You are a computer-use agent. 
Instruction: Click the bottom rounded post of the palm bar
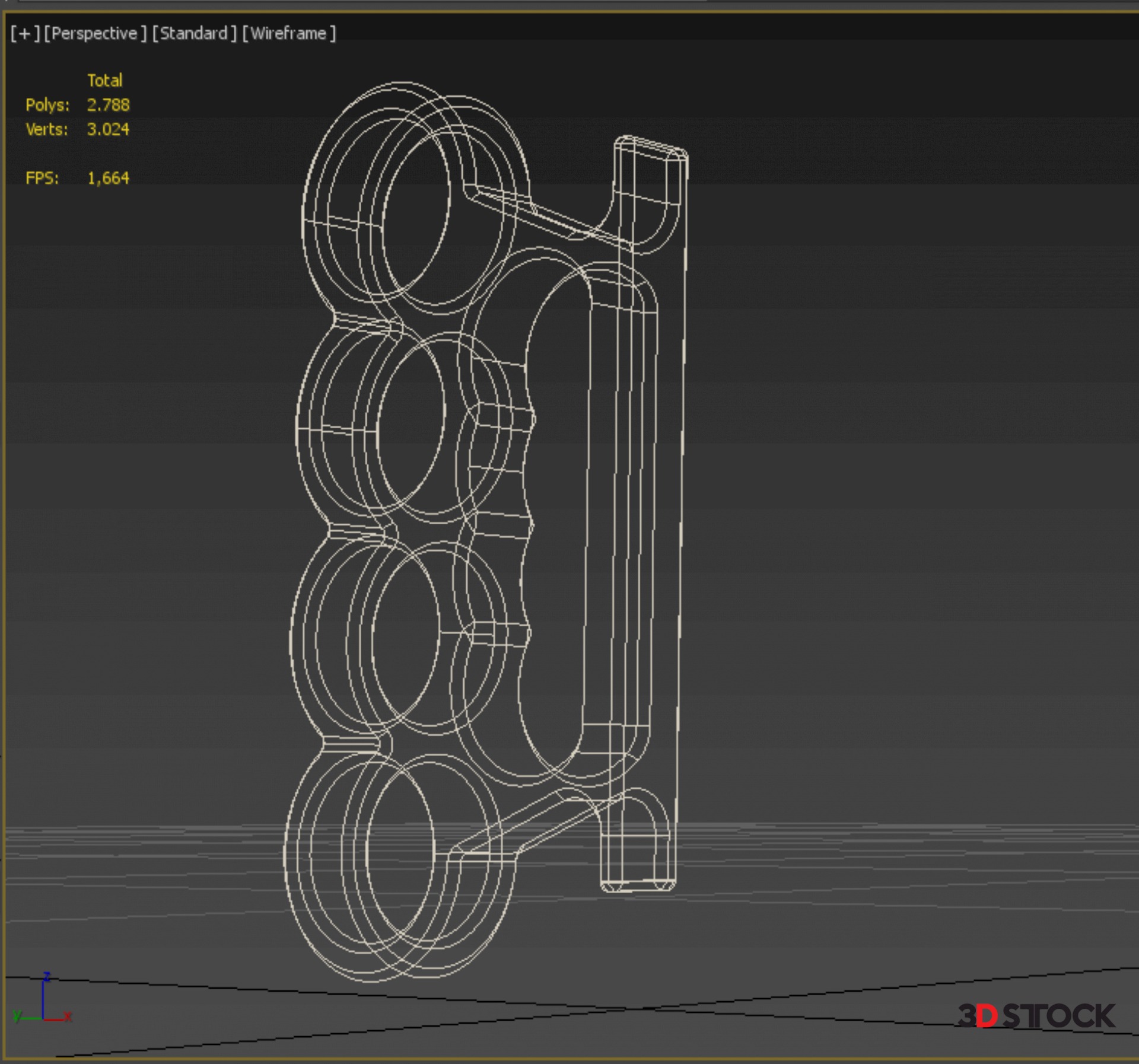(x=638, y=854)
